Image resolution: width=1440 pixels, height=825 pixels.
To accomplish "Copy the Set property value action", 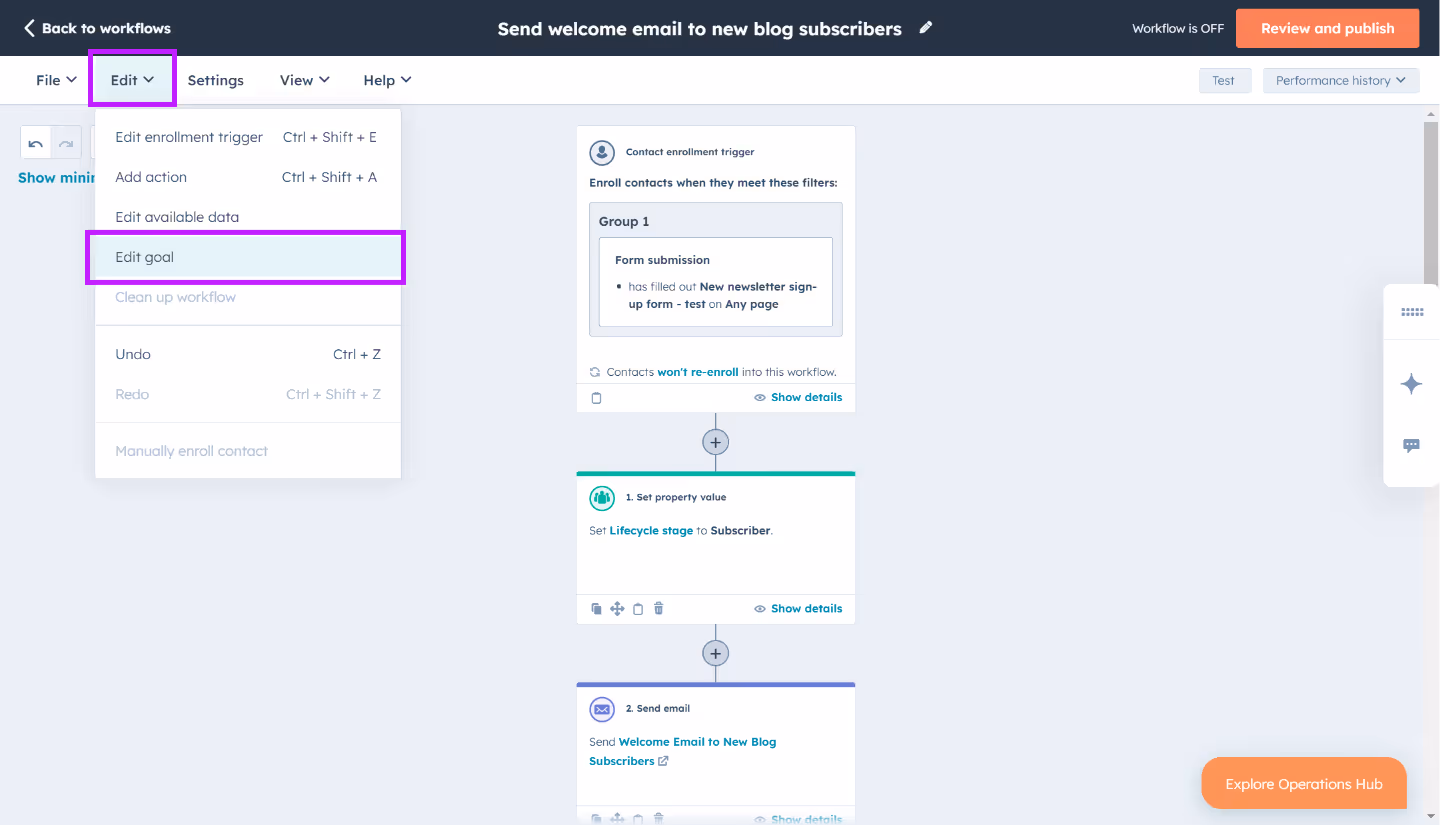I will tap(596, 608).
